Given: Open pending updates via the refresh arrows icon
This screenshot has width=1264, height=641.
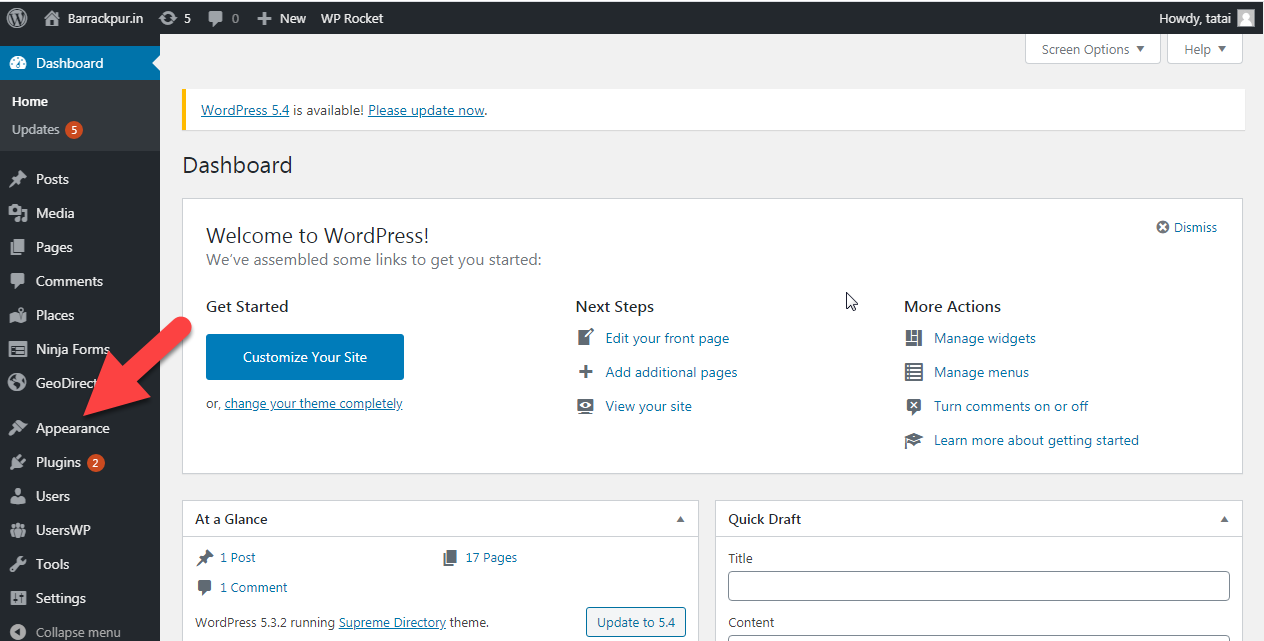Looking at the screenshot, I should (168, 17).
